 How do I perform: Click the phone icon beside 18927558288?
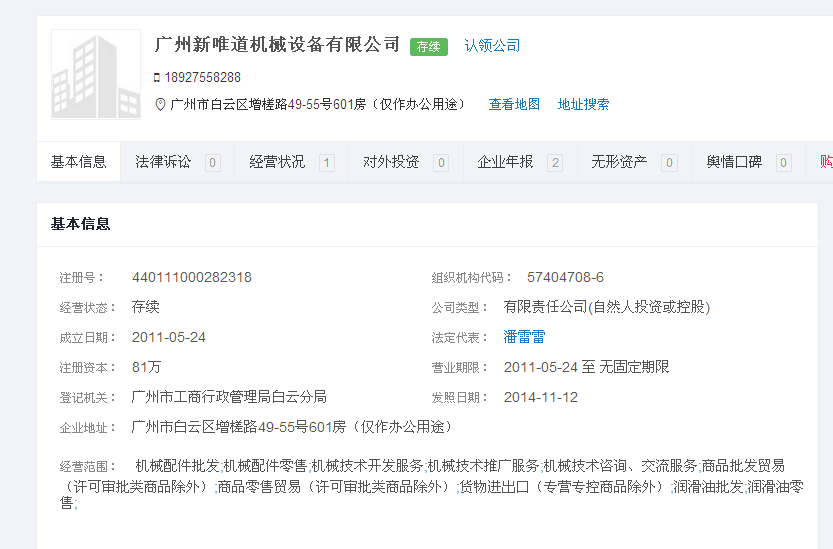click(x=157, y=78)
